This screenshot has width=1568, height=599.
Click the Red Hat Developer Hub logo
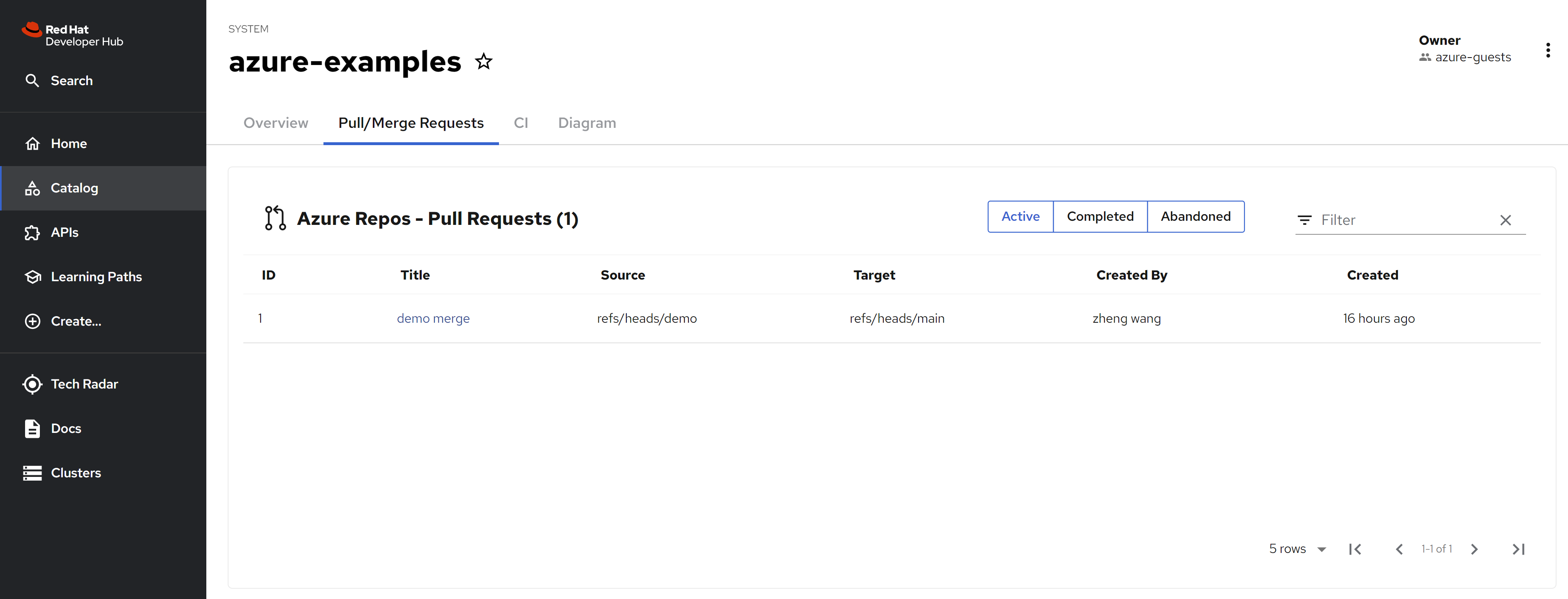[72, 35]
